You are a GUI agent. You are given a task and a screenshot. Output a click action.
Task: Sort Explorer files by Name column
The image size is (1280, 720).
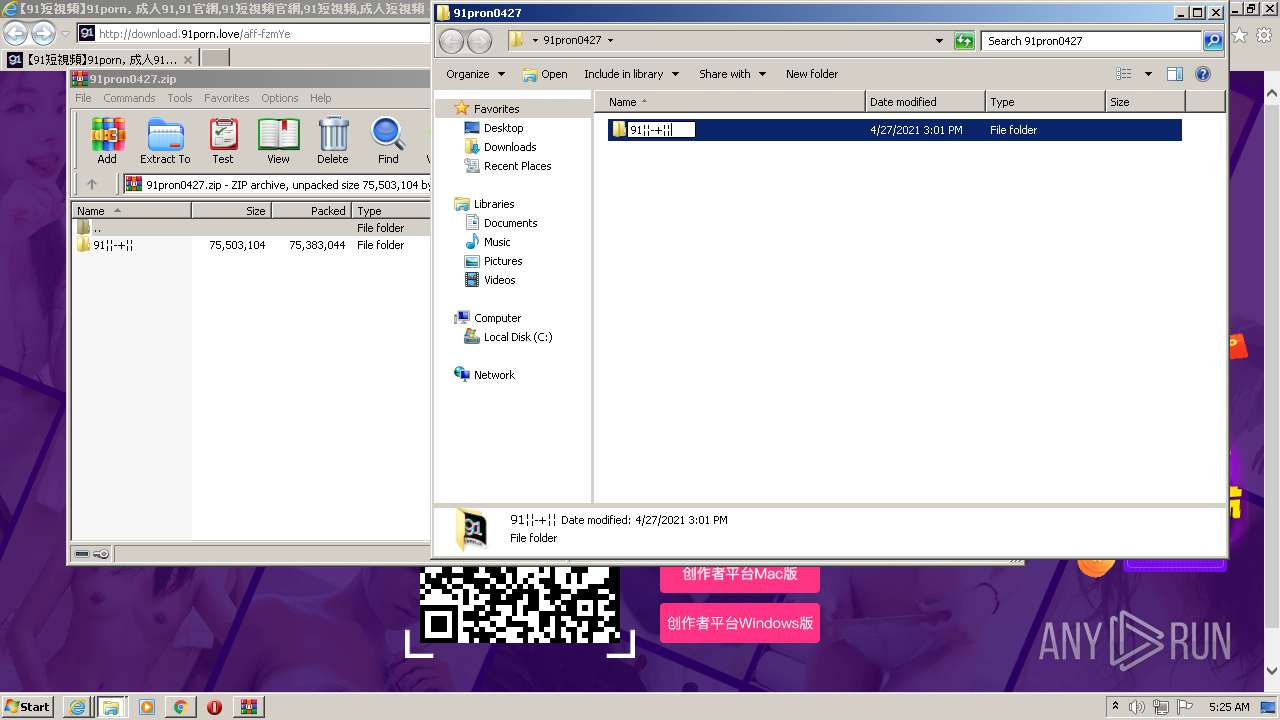coord(730,102)
